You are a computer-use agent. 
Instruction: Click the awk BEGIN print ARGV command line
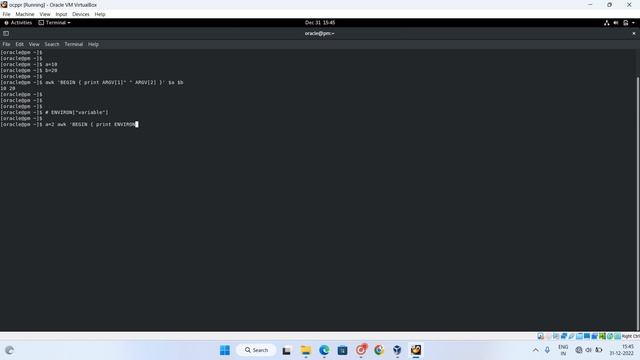(92, 82)
